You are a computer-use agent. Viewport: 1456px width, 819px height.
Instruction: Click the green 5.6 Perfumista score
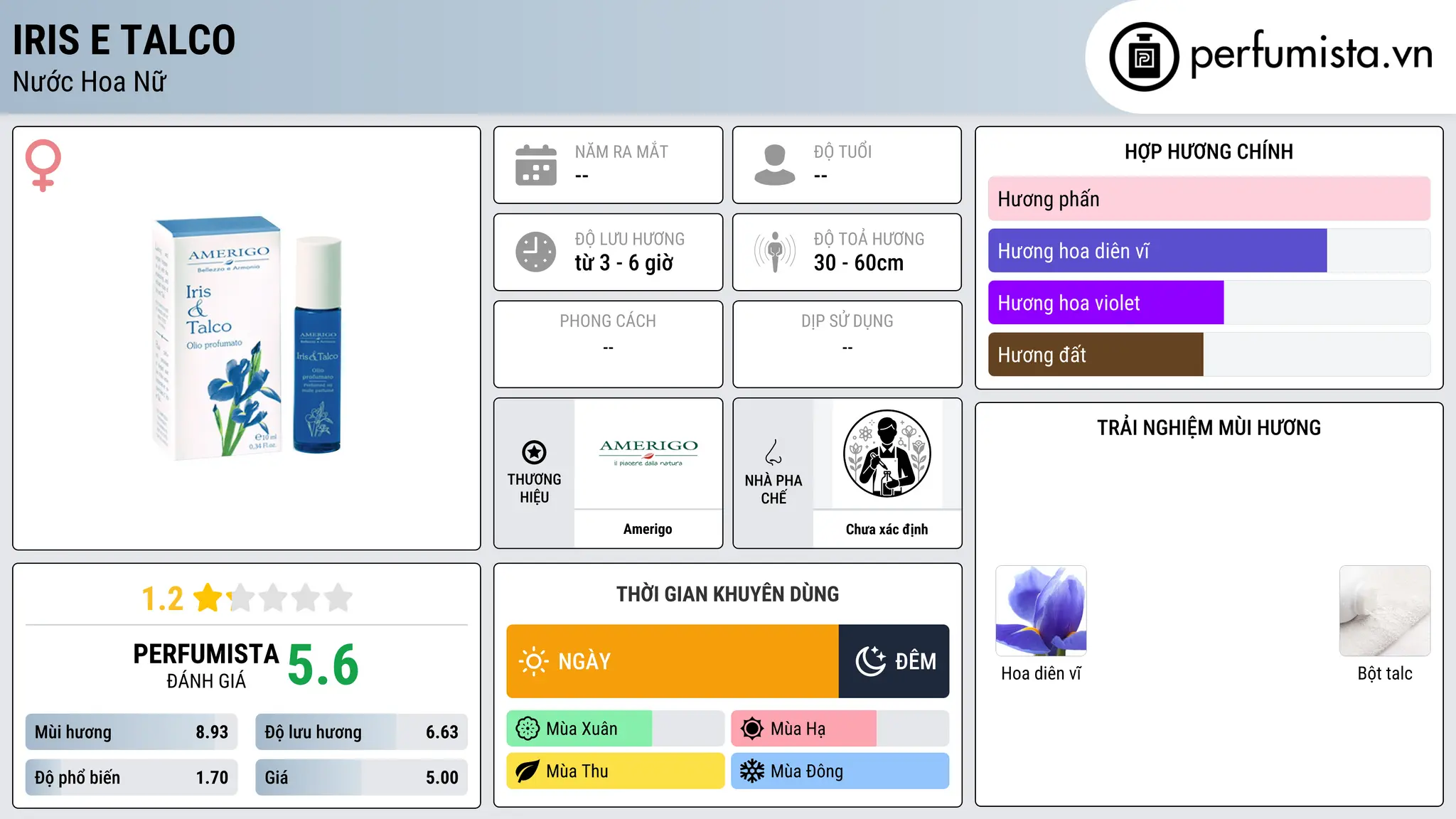coord(323,665)
